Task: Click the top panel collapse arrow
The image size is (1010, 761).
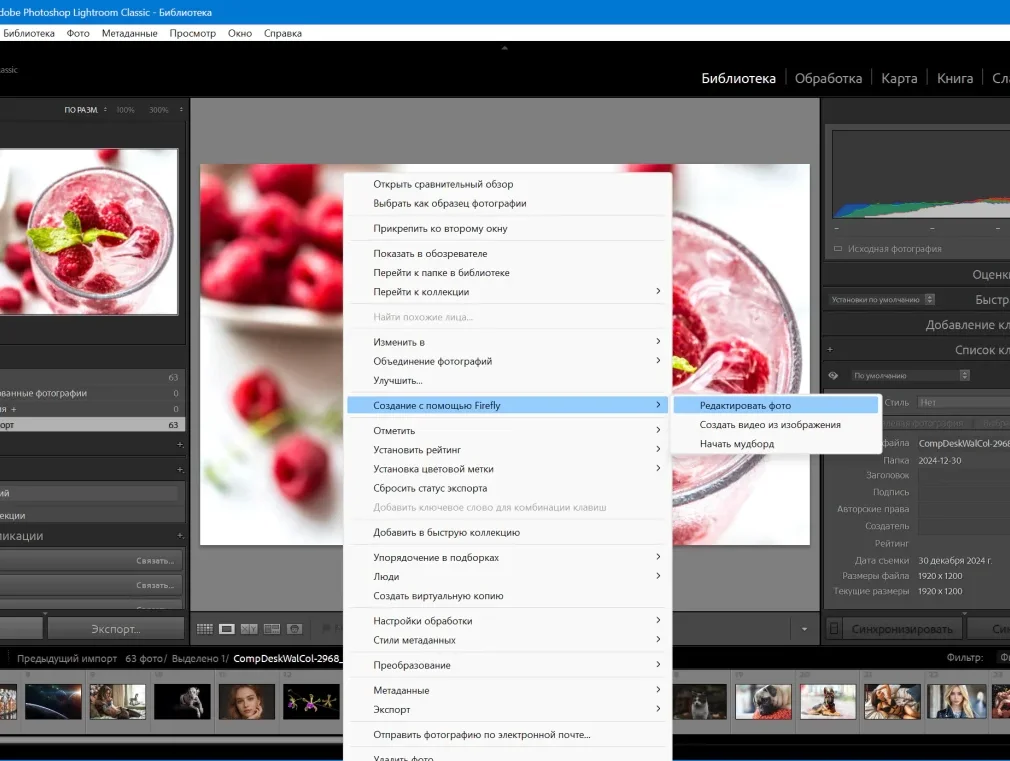Action: coord(504,46)
